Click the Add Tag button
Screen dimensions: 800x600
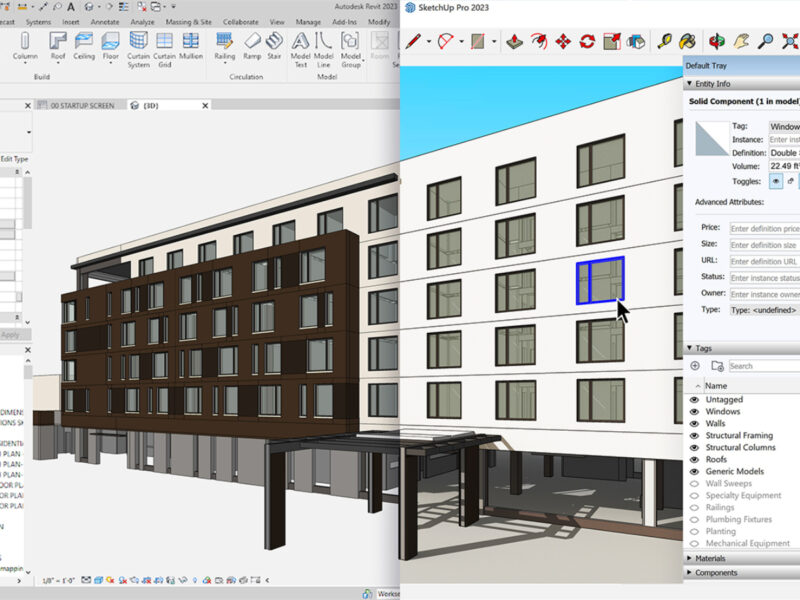tap(696, 366)
